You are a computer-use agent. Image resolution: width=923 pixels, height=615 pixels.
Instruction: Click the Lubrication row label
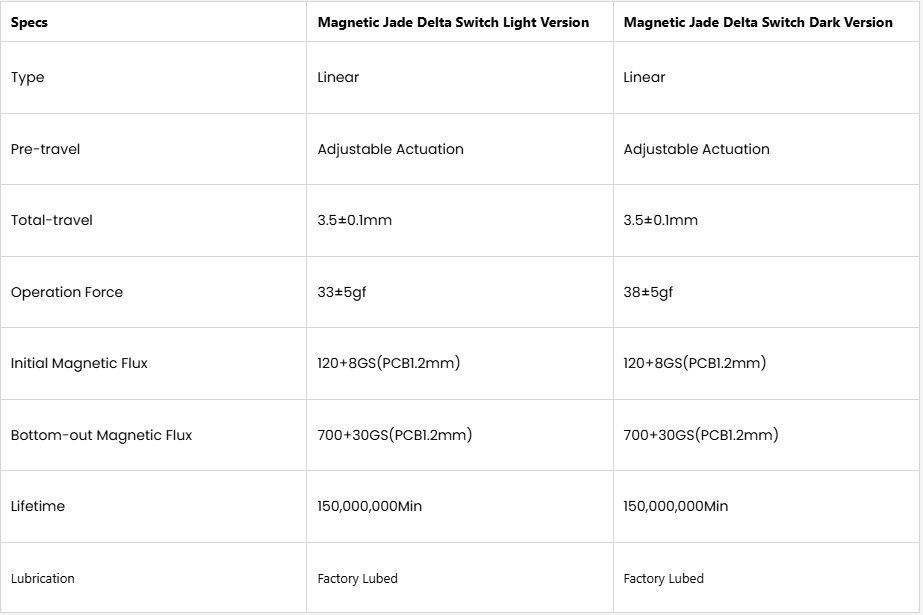(x=43, y=578)
